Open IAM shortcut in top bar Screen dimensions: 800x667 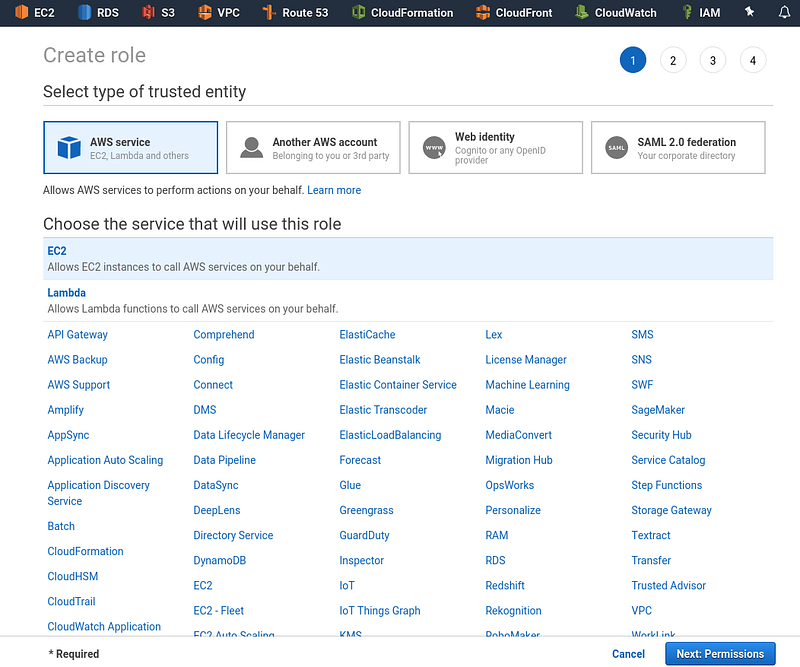click(x=701, y=13)
